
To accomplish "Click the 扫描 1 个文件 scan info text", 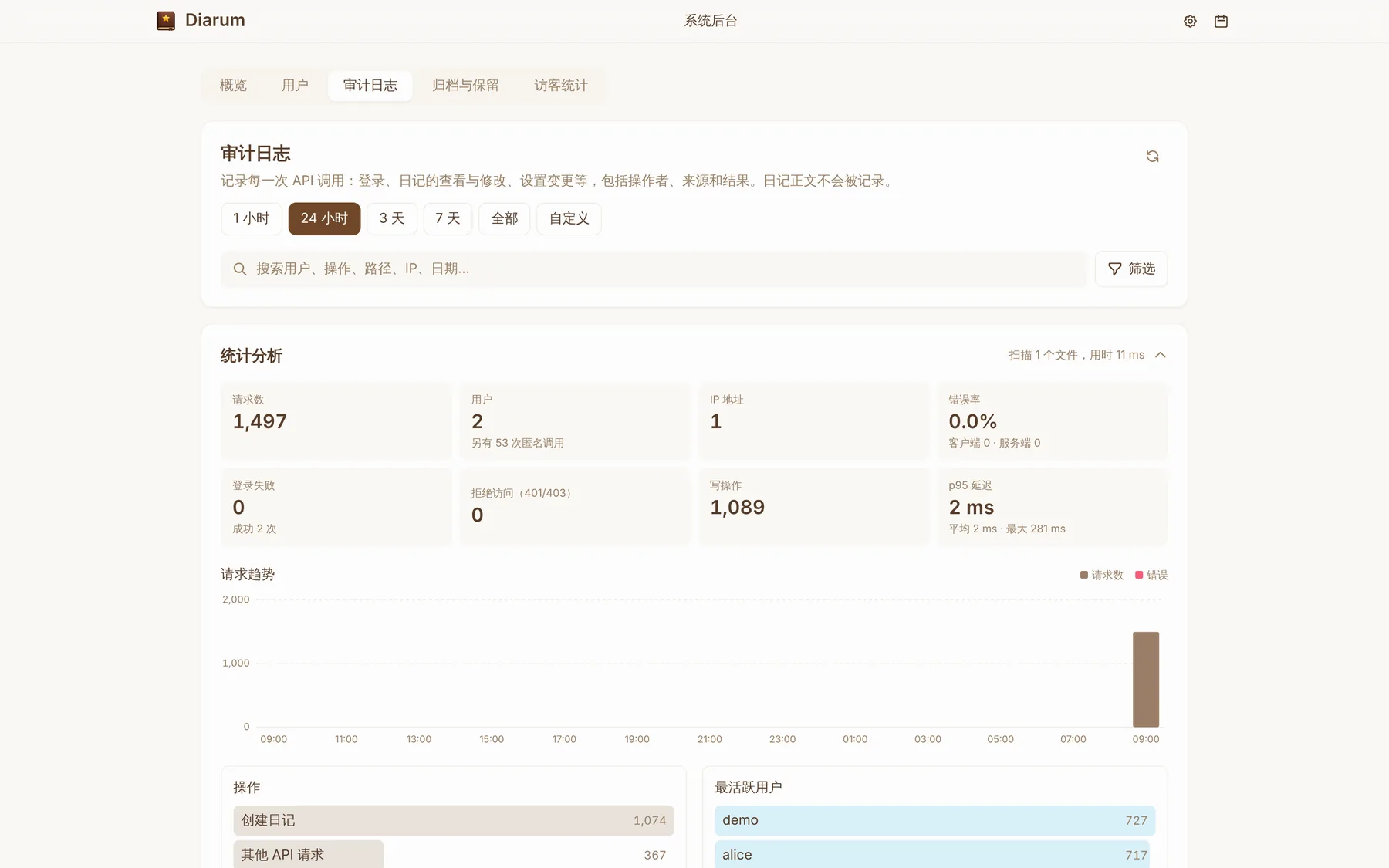I will coord(1076,355).
